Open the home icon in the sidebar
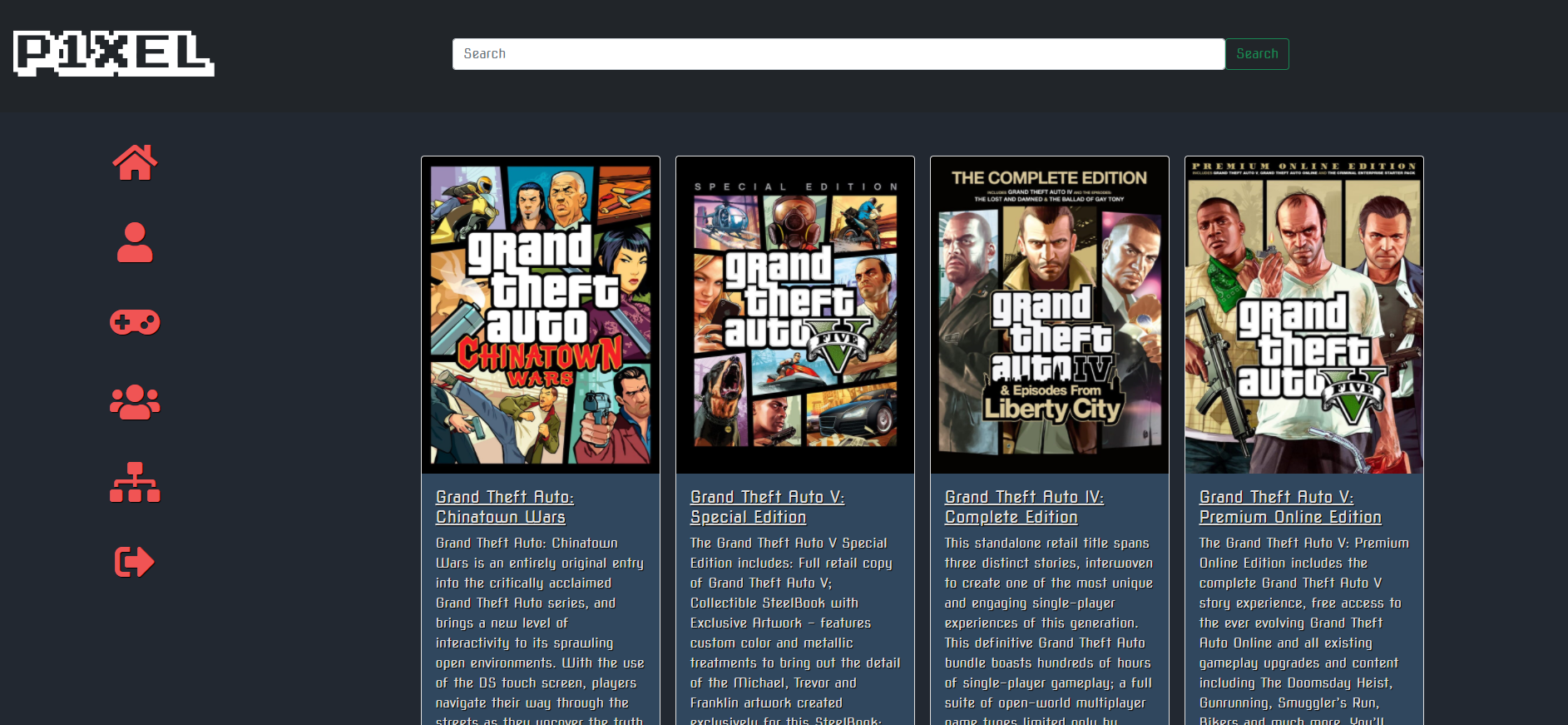The height and width of the screenshot is (725, 1568). tap(135, 162)
